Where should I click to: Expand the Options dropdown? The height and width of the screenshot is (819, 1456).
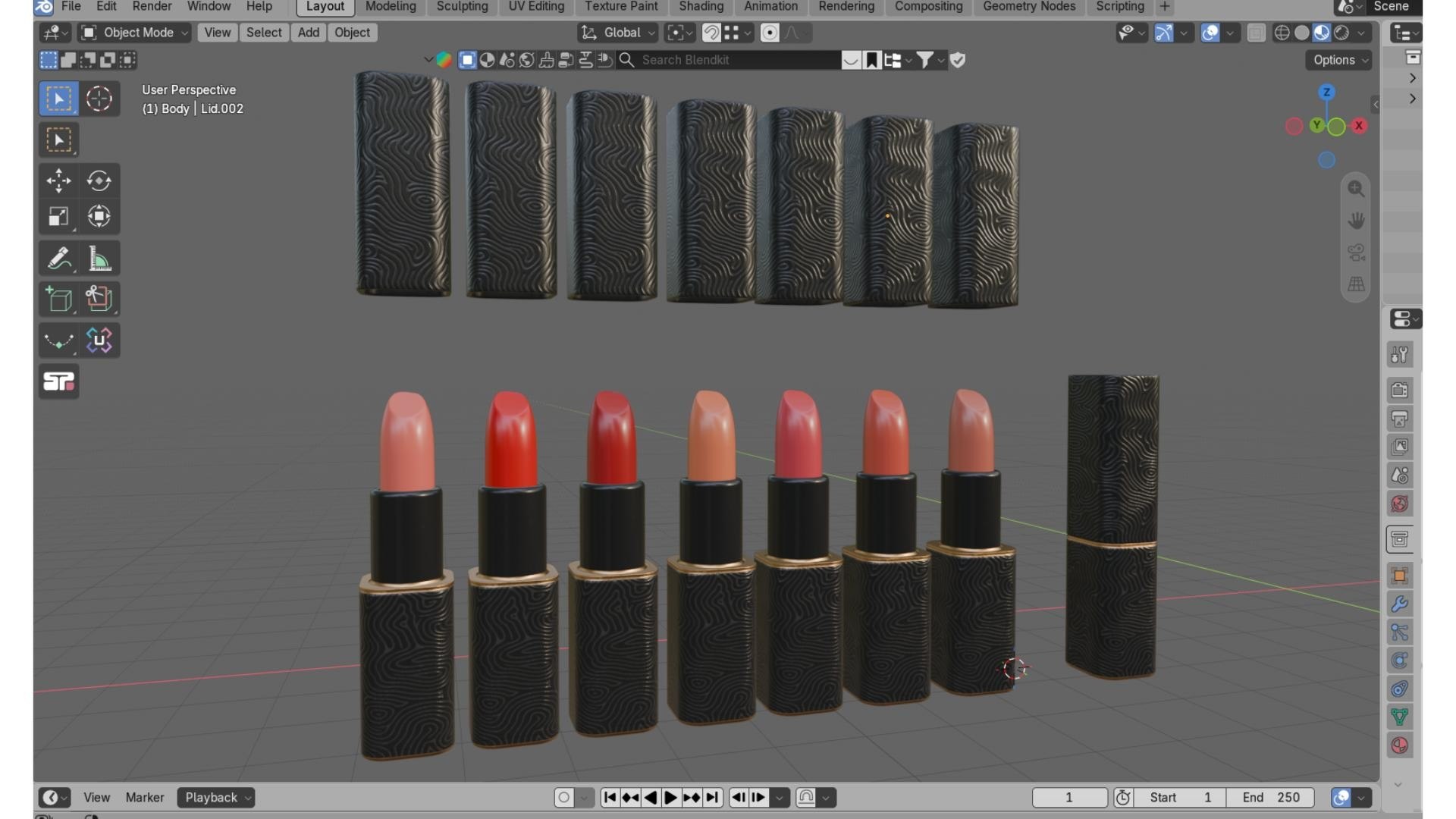1339,60
